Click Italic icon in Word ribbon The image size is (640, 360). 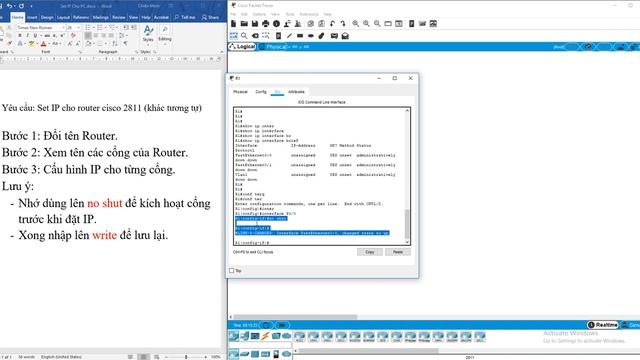(27, 36)
